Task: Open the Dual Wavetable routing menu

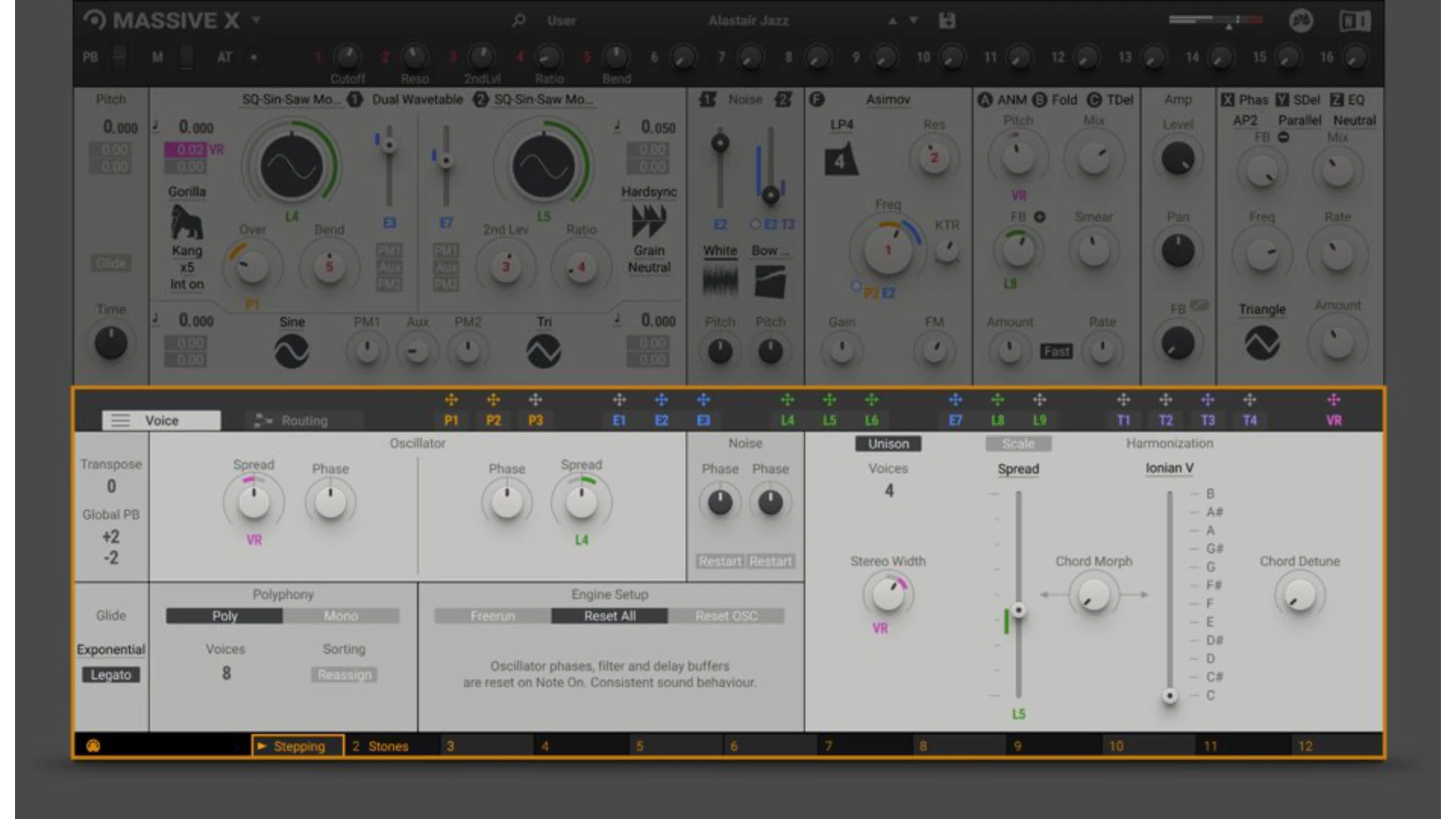Action: point(417,99)
